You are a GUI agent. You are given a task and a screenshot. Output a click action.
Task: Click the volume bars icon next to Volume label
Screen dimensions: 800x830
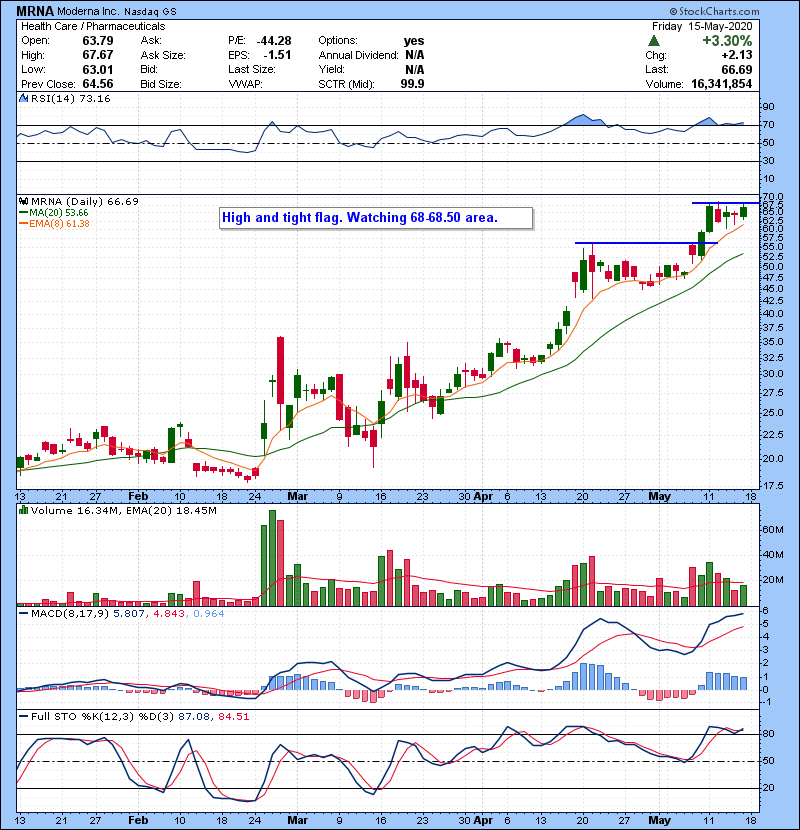[23, 510]
